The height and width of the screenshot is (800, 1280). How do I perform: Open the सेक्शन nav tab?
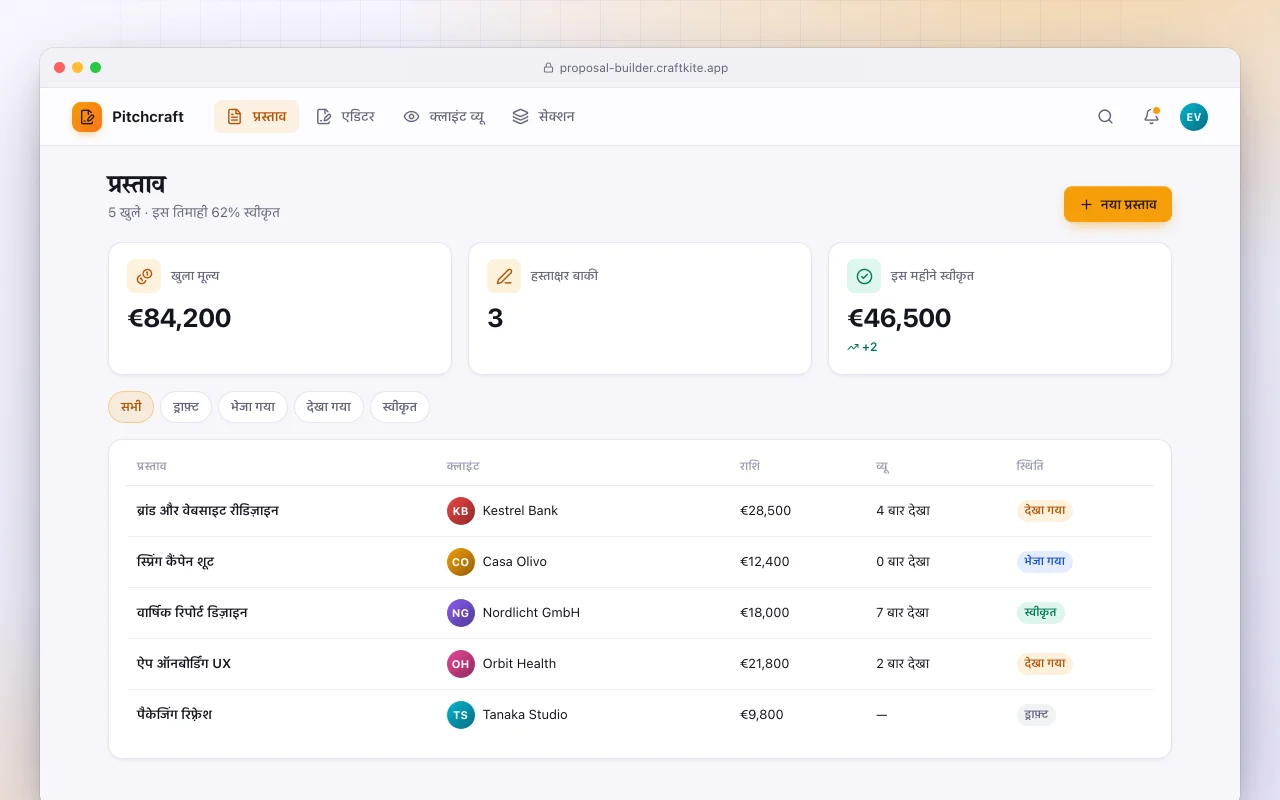point(543,117)
